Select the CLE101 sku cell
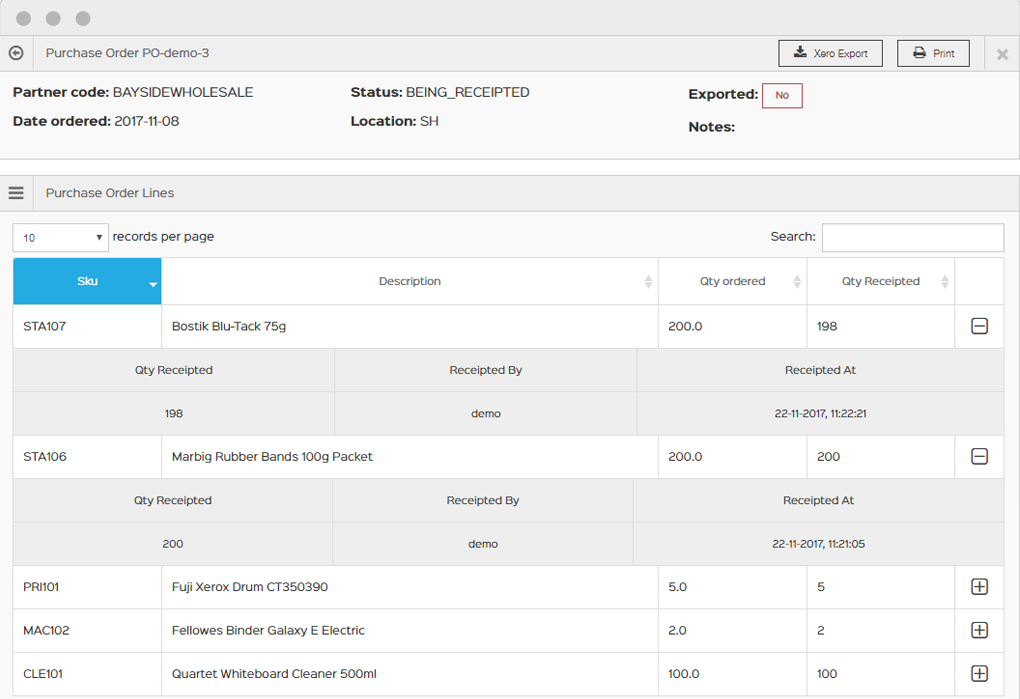Image resolution: width=1020 pixels, height=699 pixels. [87, 674]
